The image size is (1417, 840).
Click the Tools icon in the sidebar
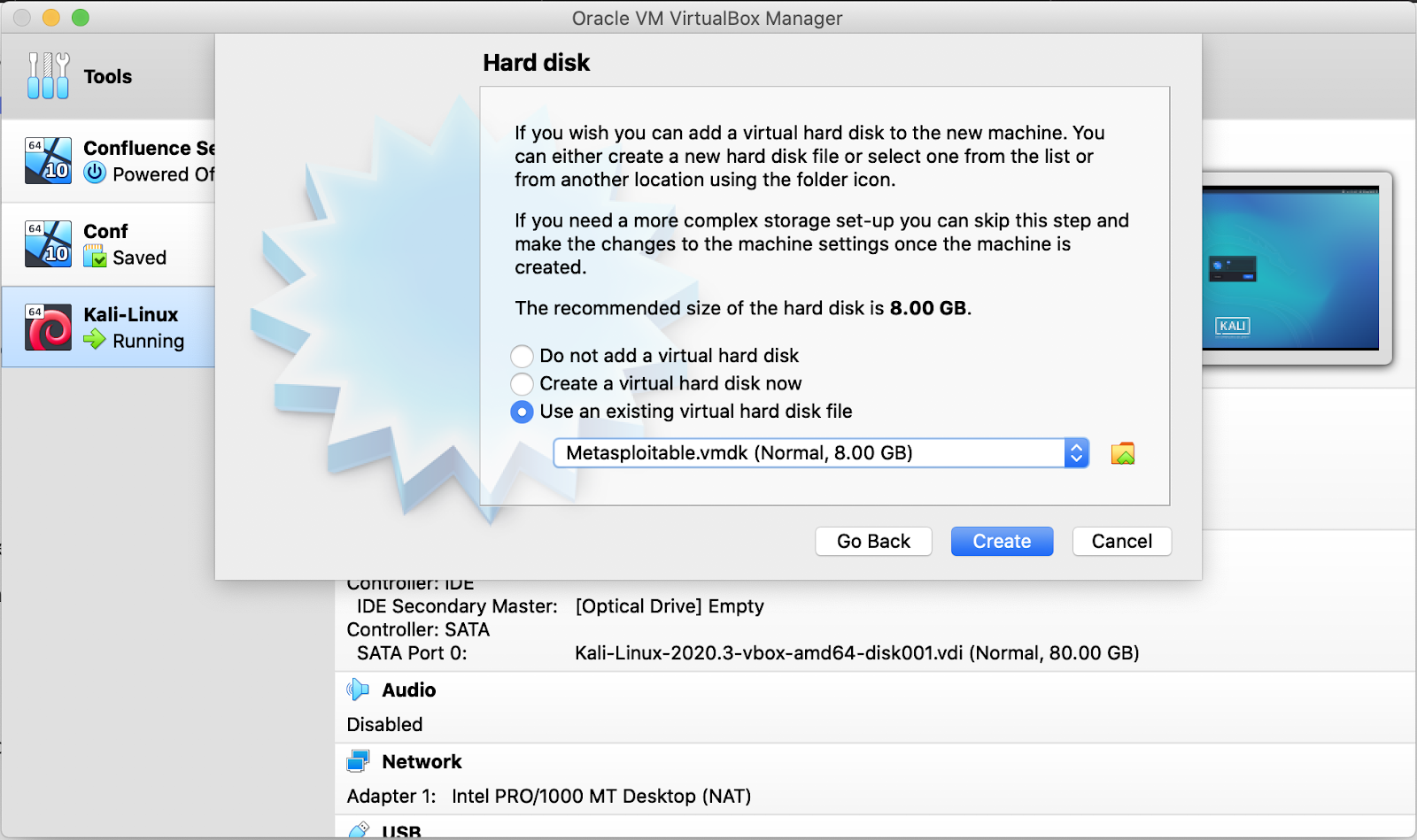click(48, 75)
